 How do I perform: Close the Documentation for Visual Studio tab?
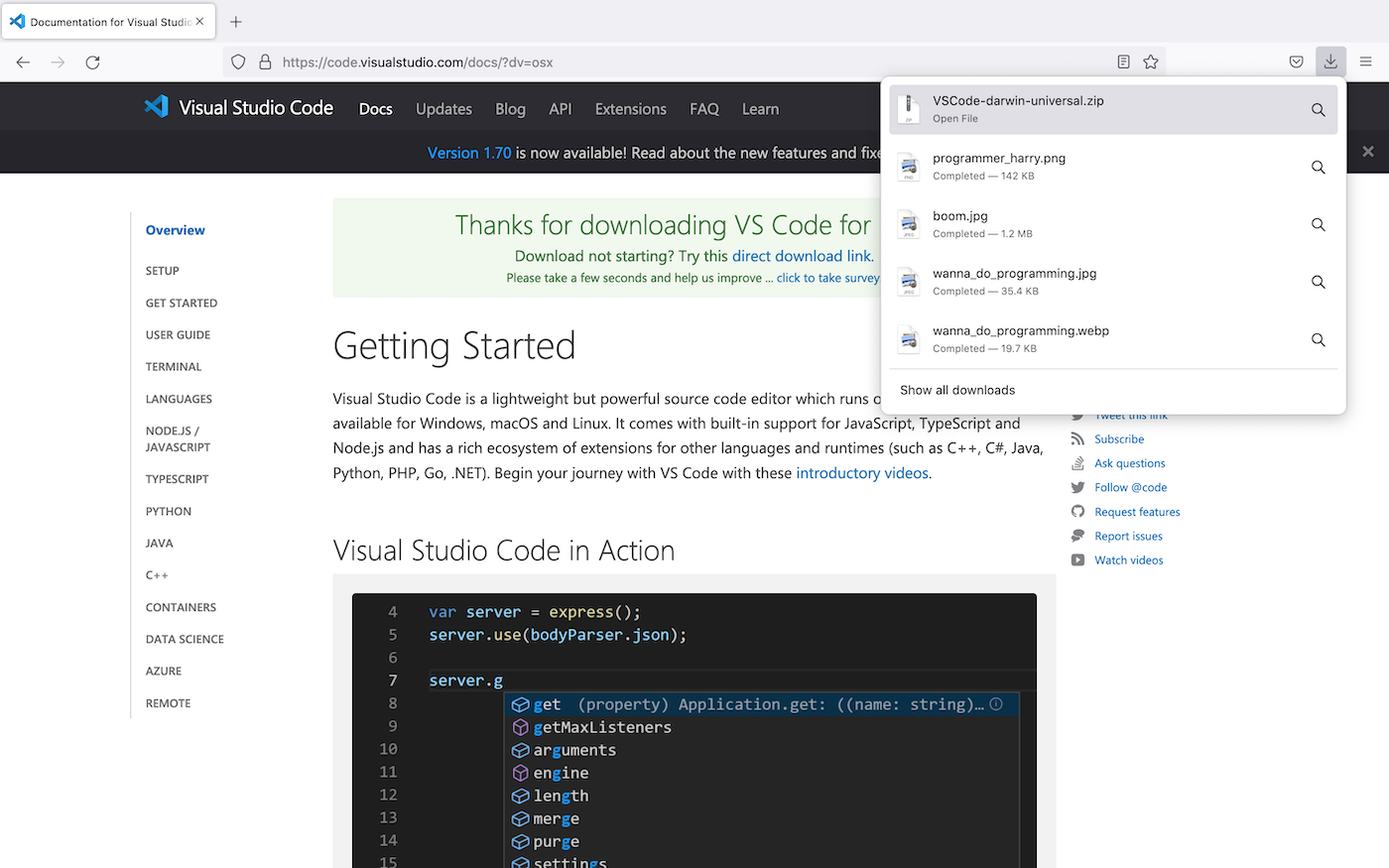200,21
